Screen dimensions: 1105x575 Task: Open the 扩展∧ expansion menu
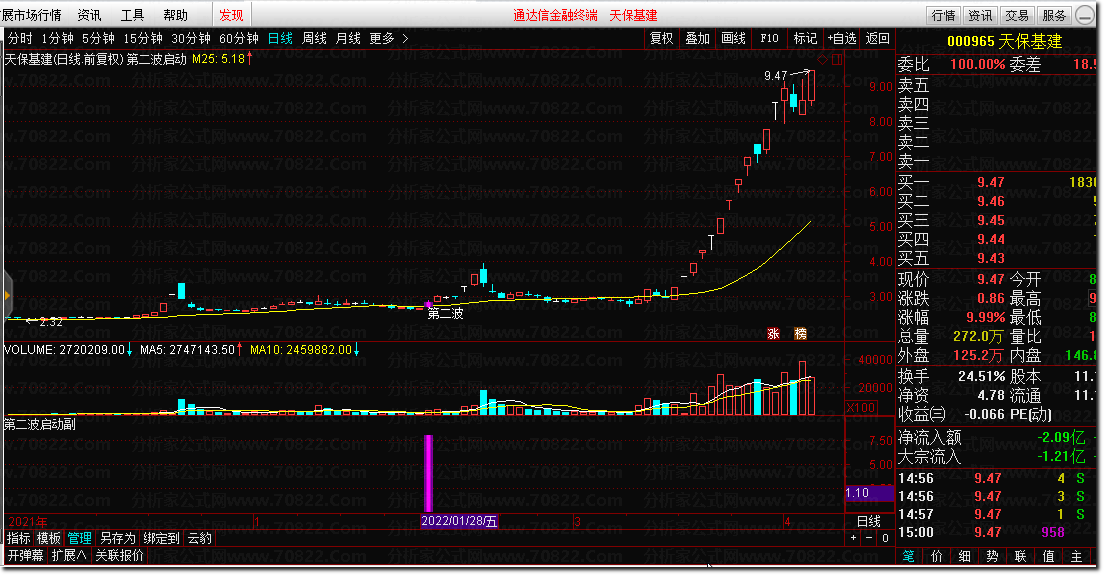69,555
